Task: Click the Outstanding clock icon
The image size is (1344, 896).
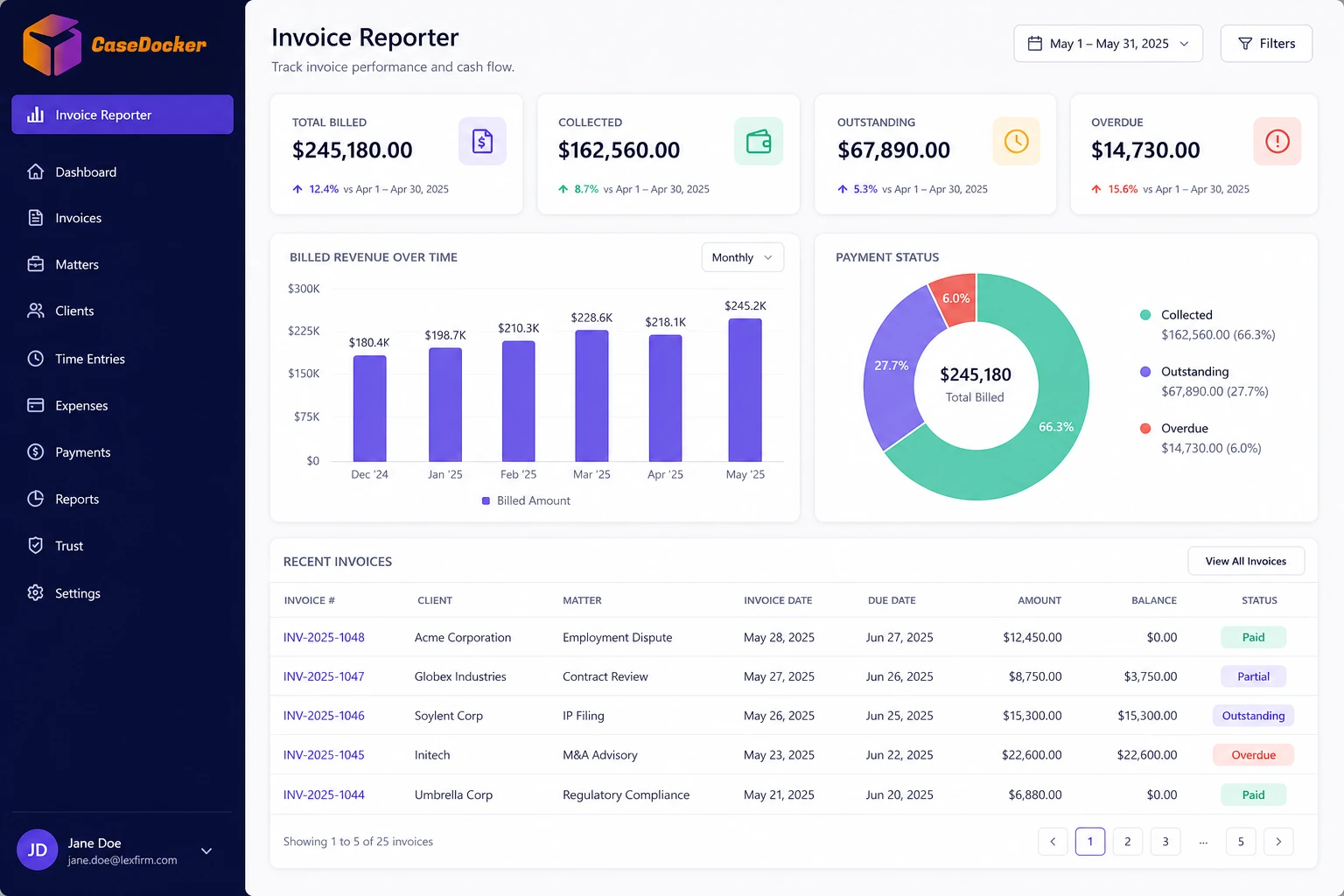Action: click(1016, 141)
